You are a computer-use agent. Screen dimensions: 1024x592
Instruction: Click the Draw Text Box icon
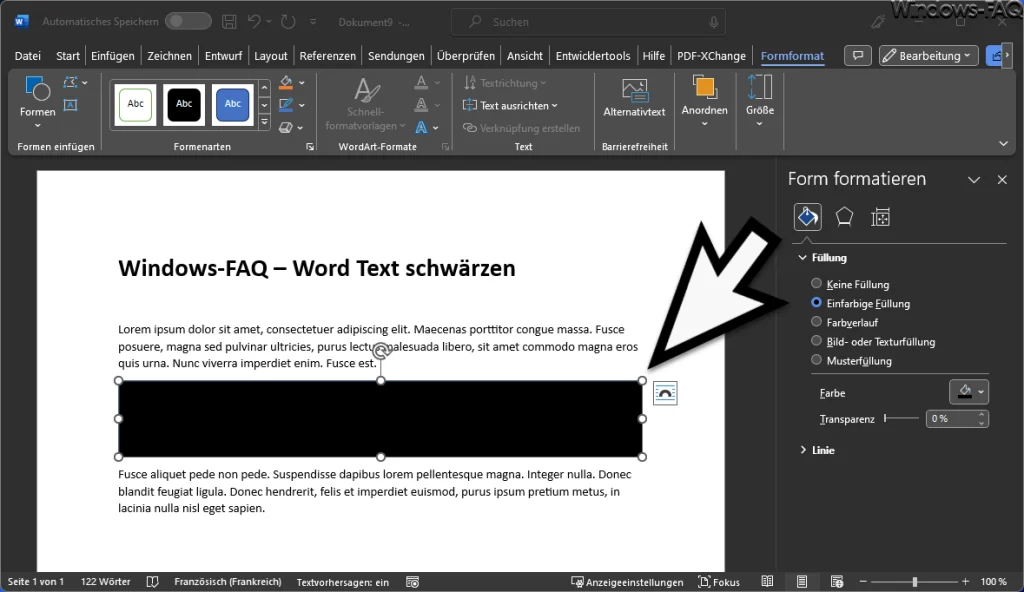click(x=71, y=105)
